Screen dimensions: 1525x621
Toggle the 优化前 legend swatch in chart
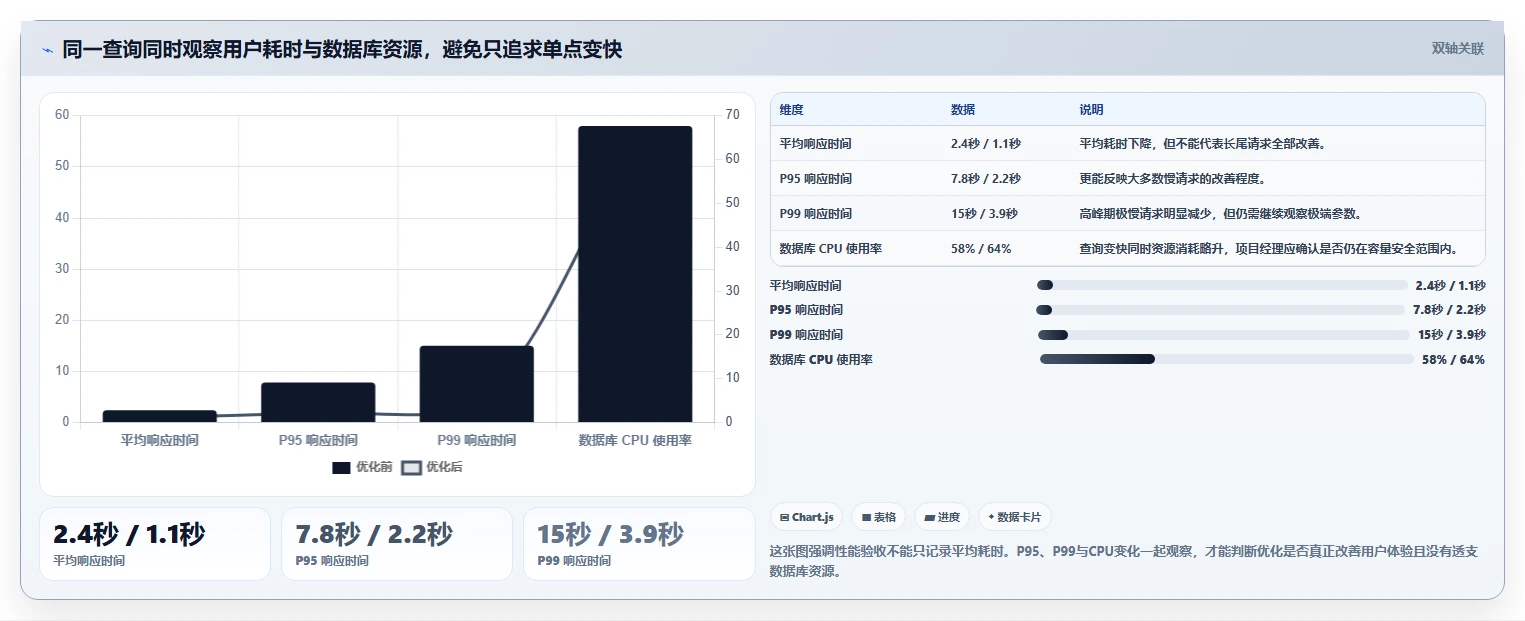click(341, 467)
